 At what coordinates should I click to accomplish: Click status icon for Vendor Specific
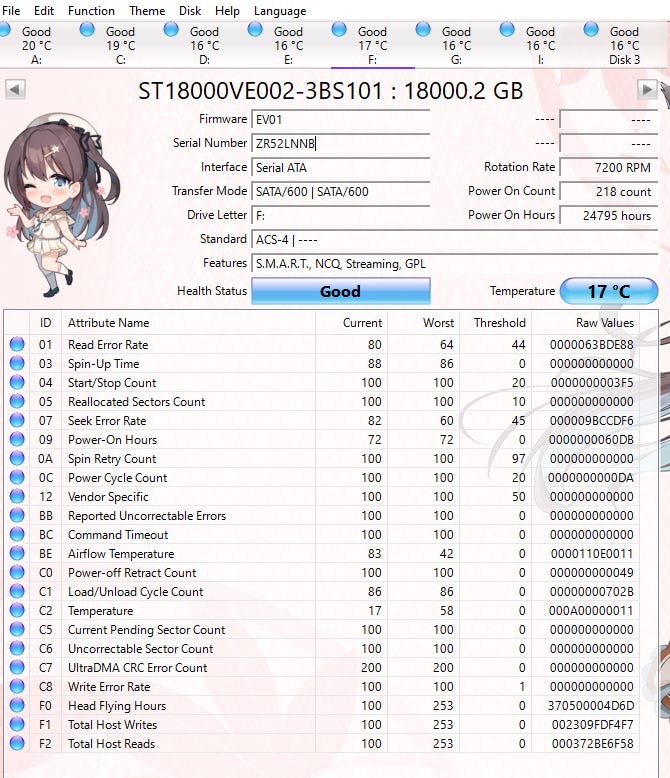17,496
